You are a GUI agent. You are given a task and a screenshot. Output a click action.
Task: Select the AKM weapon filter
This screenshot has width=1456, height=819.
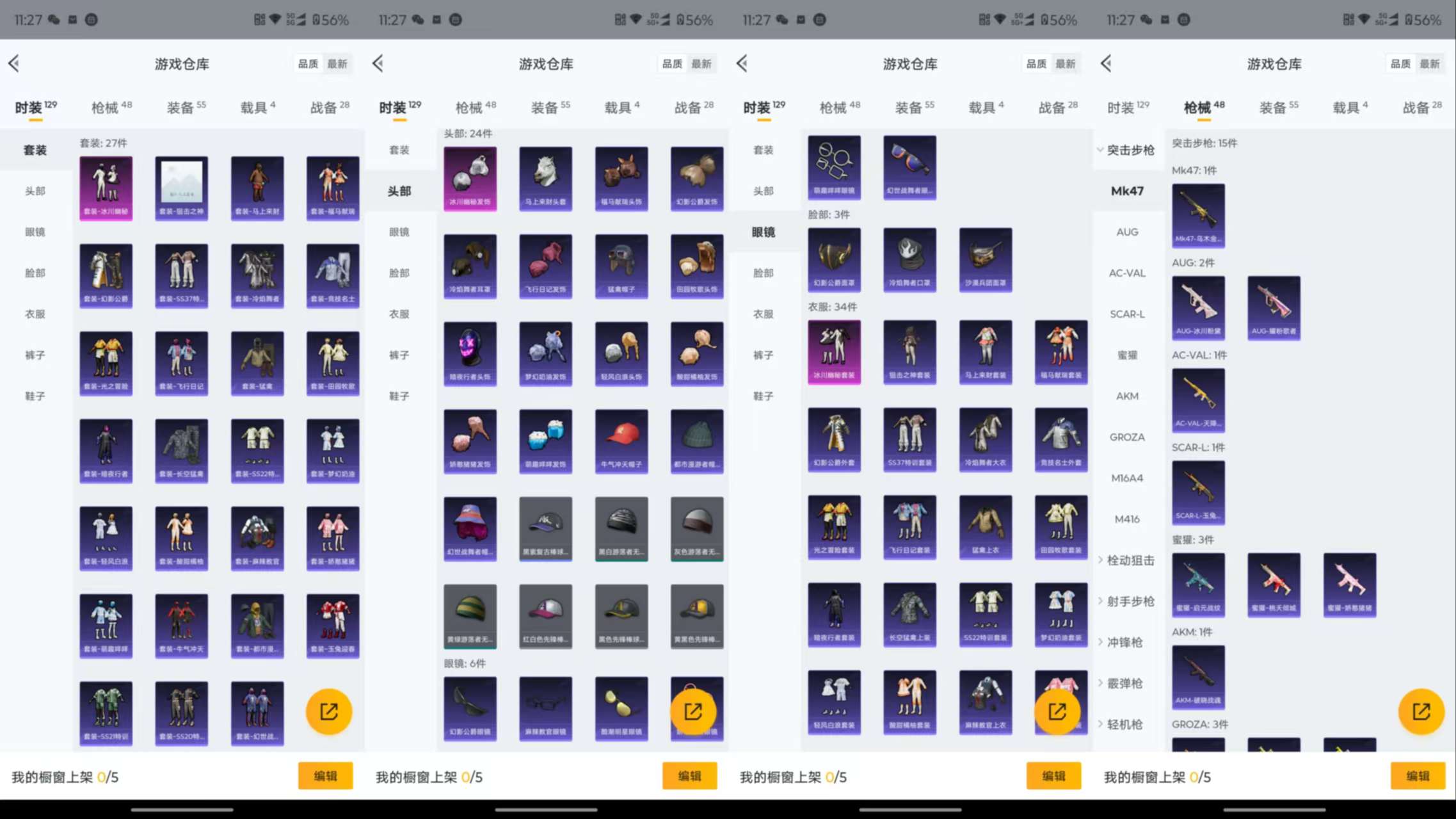(x=1127, y=396)
